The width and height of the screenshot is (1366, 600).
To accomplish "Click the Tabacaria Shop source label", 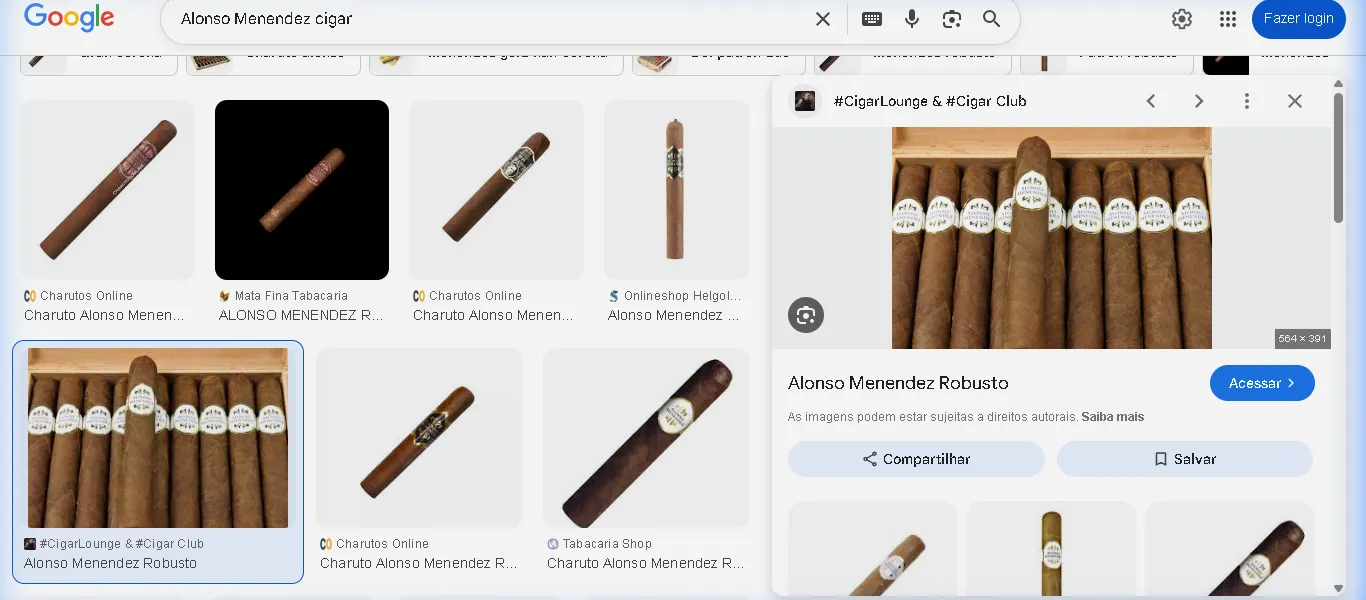I will pos(607,544).
